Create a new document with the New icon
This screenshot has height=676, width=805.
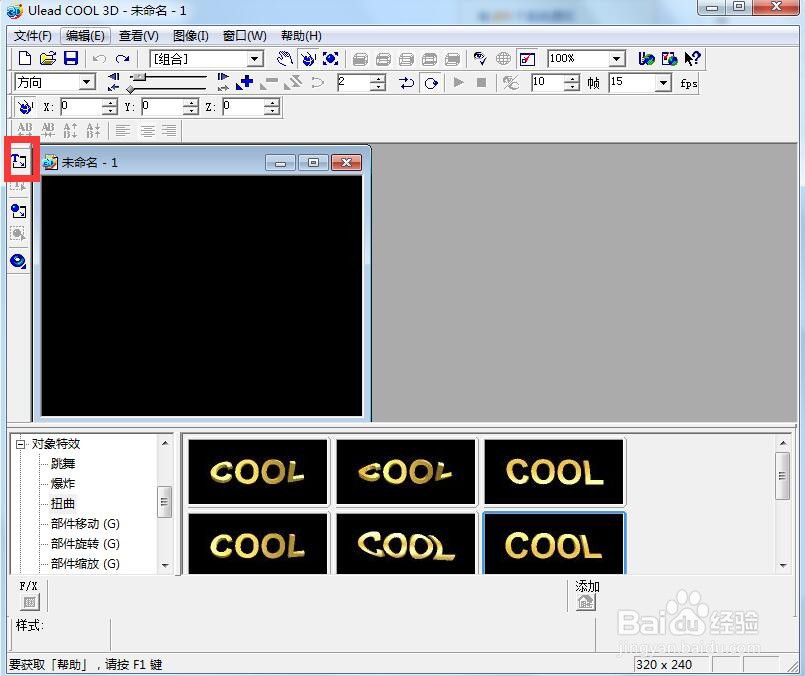pyautogui.click(x=24, y=59)
